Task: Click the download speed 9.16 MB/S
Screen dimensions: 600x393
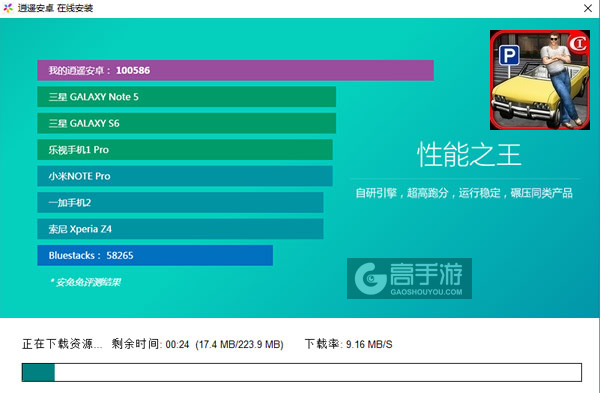Action: point(369,344)
